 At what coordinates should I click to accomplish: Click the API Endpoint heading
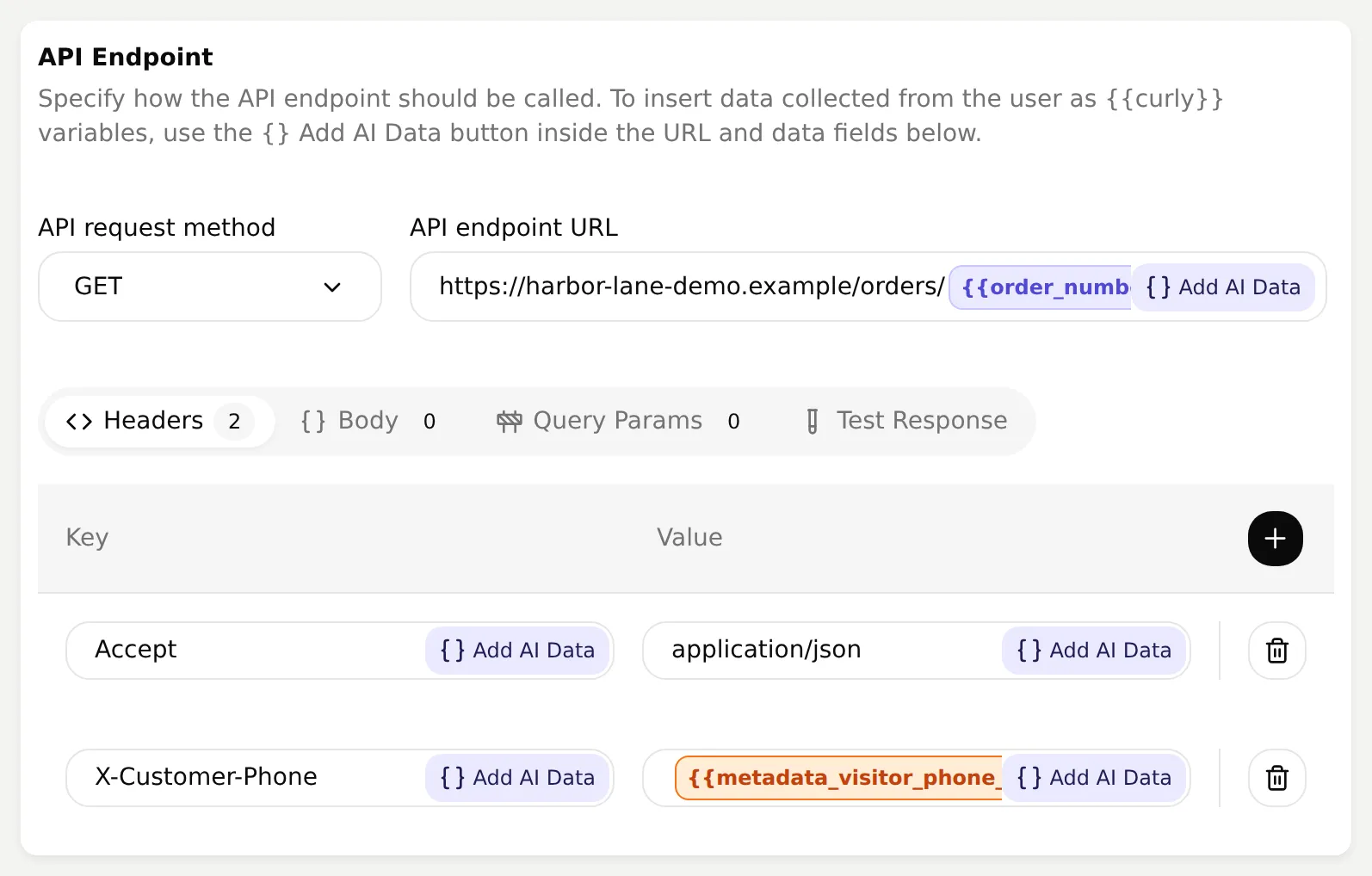[126, 57]
